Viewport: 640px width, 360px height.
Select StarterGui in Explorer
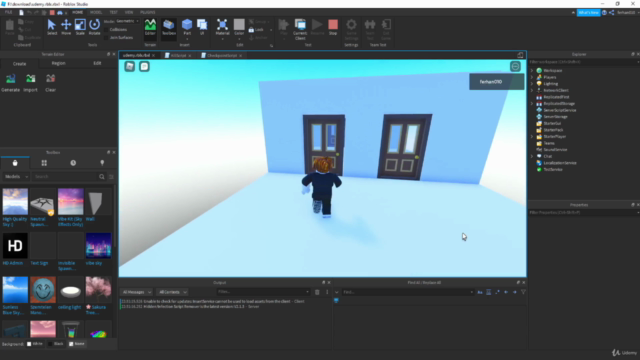(x=552, y=123)
